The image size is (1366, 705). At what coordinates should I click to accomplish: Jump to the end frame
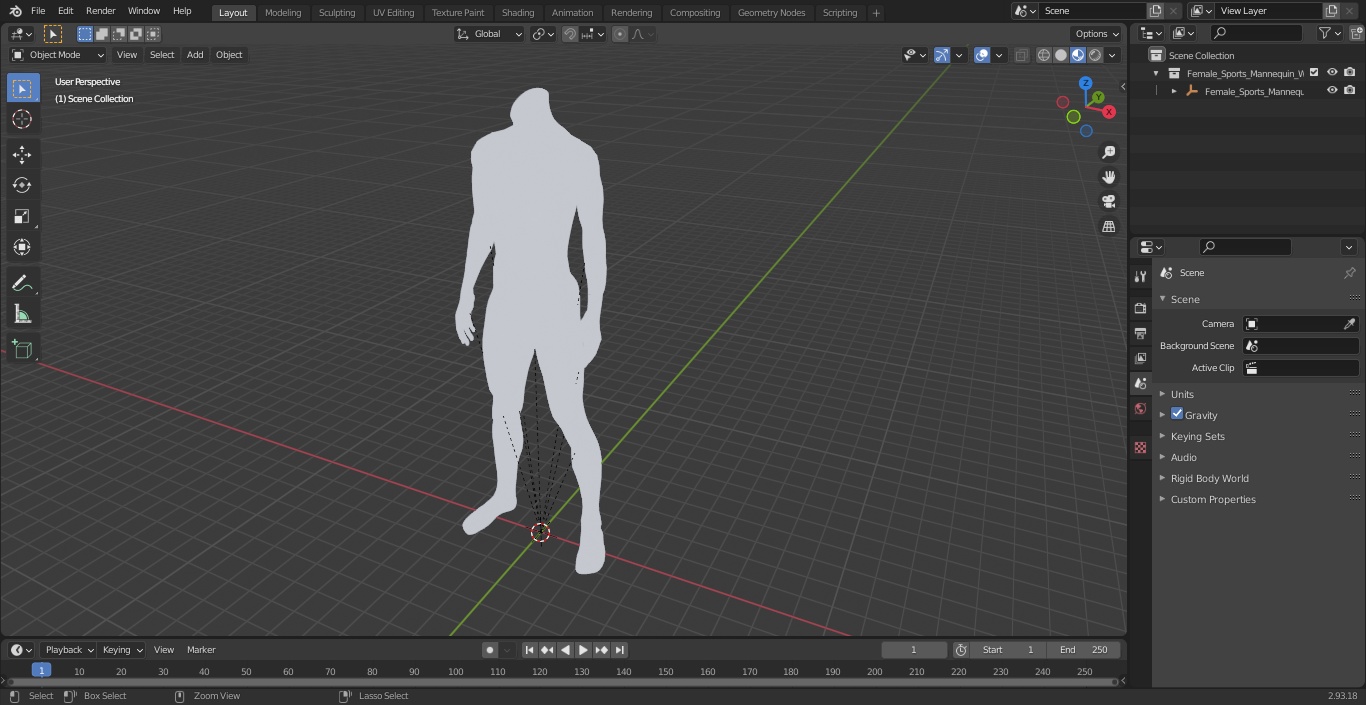pos(619,650)
